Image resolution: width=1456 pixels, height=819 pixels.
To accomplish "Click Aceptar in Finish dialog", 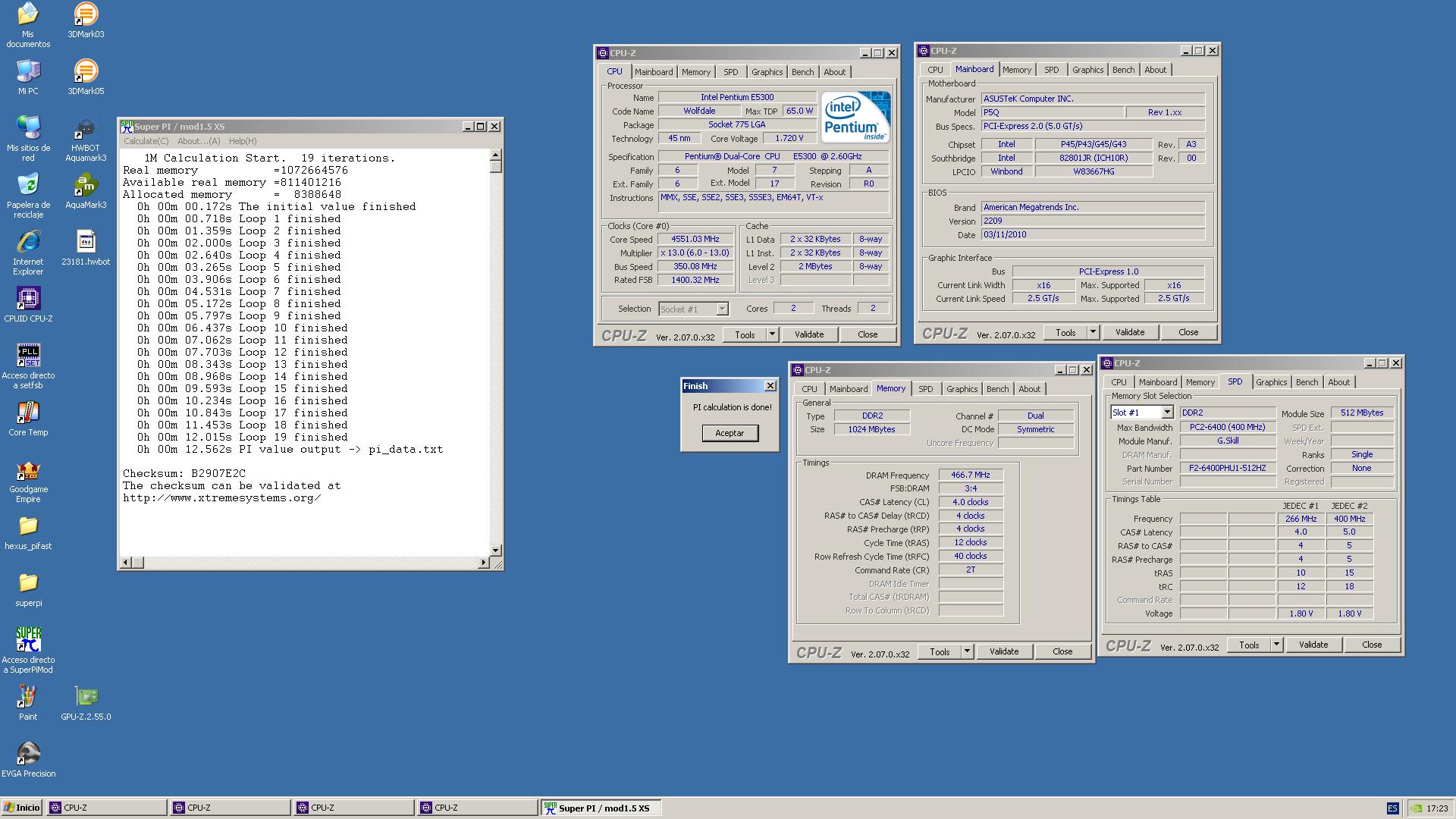I will [x=730, y=433].
